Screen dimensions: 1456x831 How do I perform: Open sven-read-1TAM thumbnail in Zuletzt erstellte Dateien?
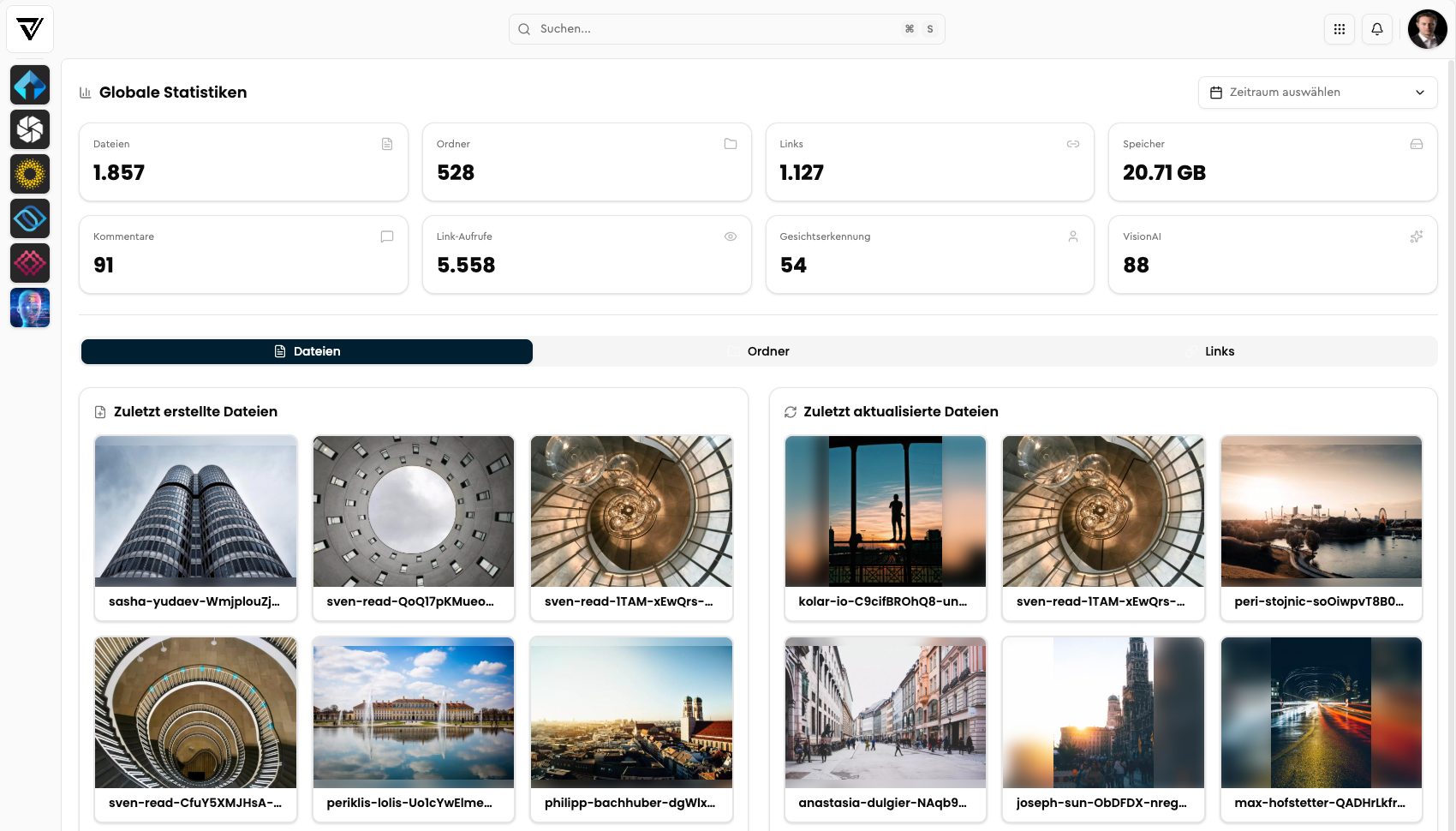click(631, 511)
